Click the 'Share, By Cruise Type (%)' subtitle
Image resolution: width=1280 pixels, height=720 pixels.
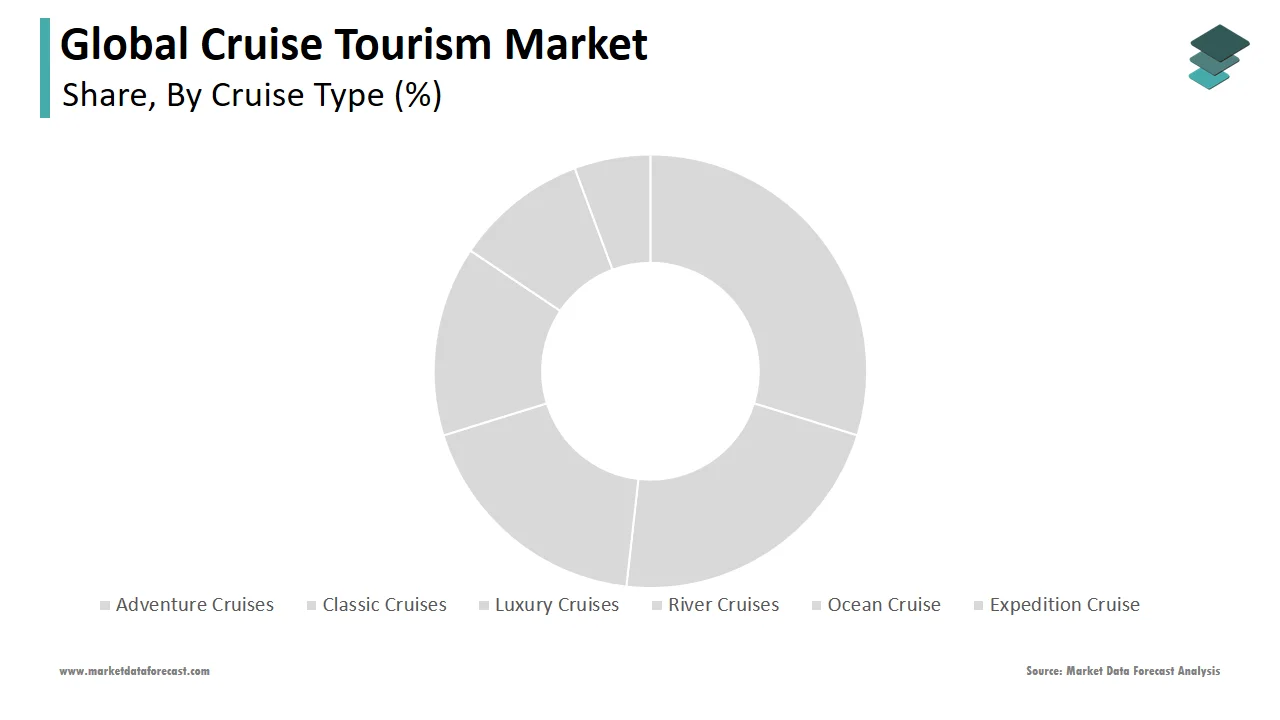[x=252, y=95]
